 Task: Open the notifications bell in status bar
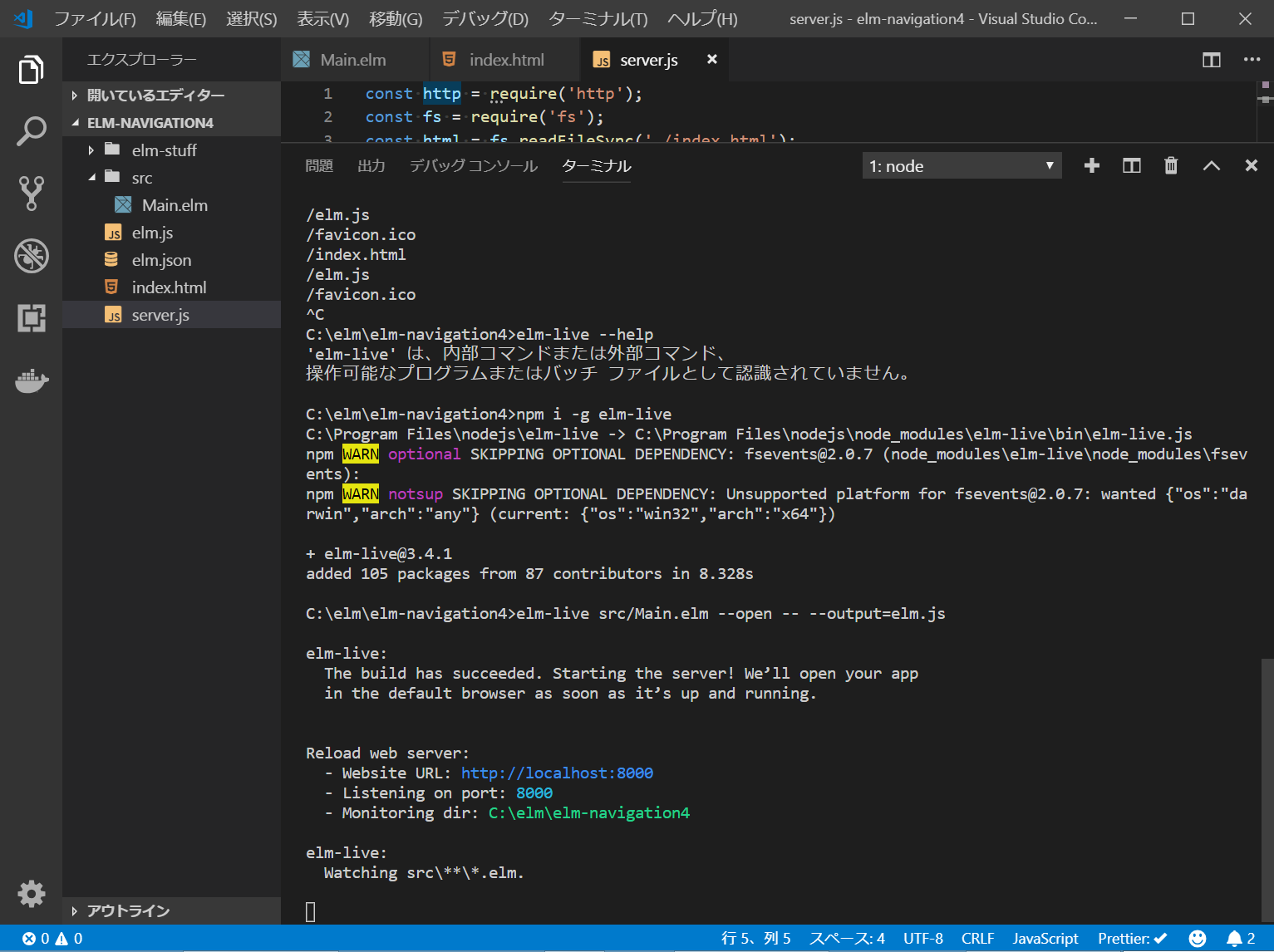1234,939
